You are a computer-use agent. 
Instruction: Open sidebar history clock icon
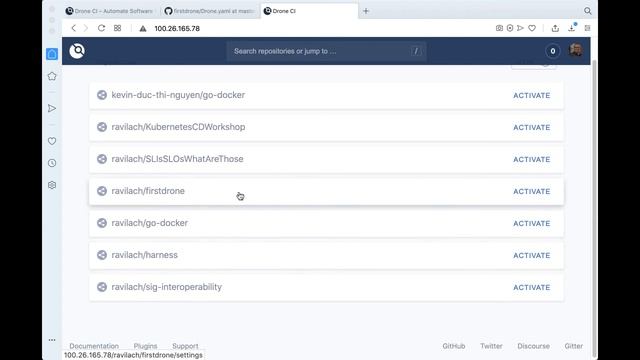point(52,163)
